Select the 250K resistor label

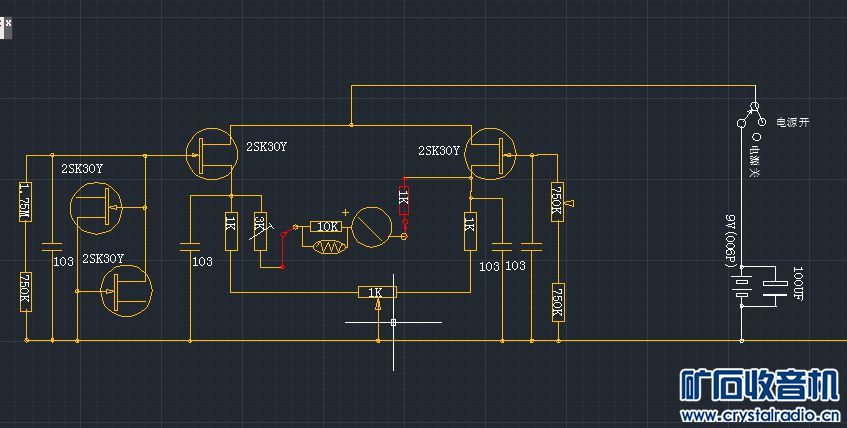25,291
